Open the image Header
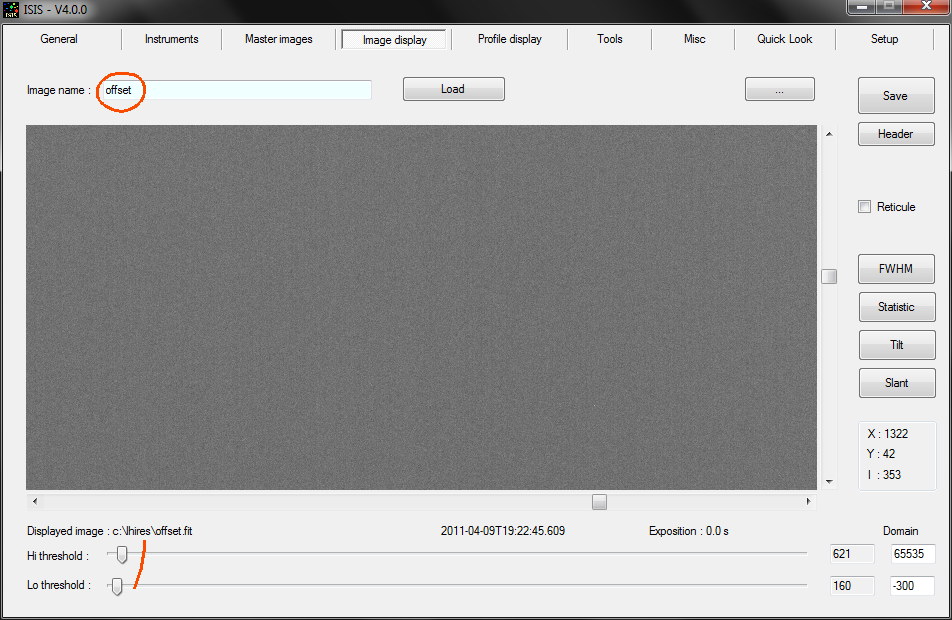The image size is (952, 620). (896, 134)
